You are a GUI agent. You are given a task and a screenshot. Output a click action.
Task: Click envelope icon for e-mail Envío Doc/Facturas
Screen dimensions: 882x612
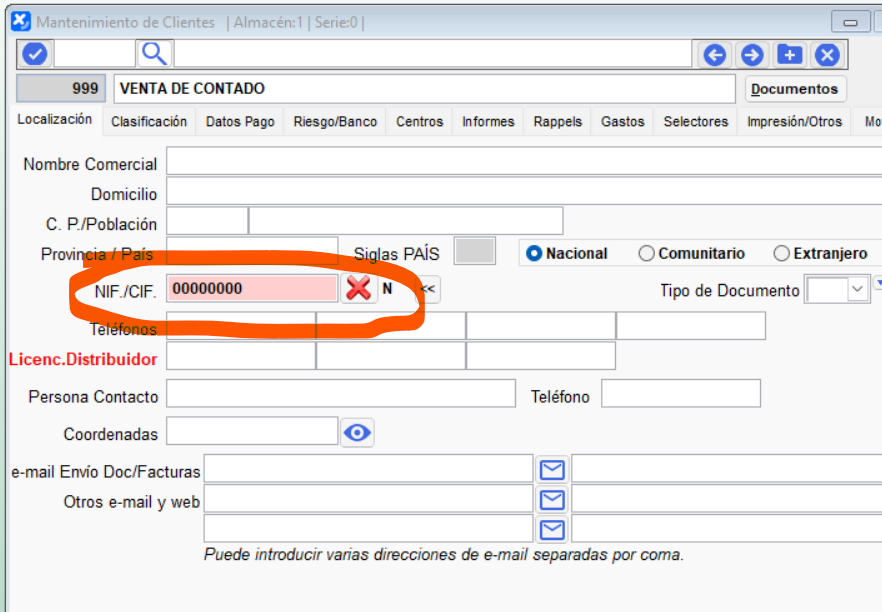click(552, 469)
